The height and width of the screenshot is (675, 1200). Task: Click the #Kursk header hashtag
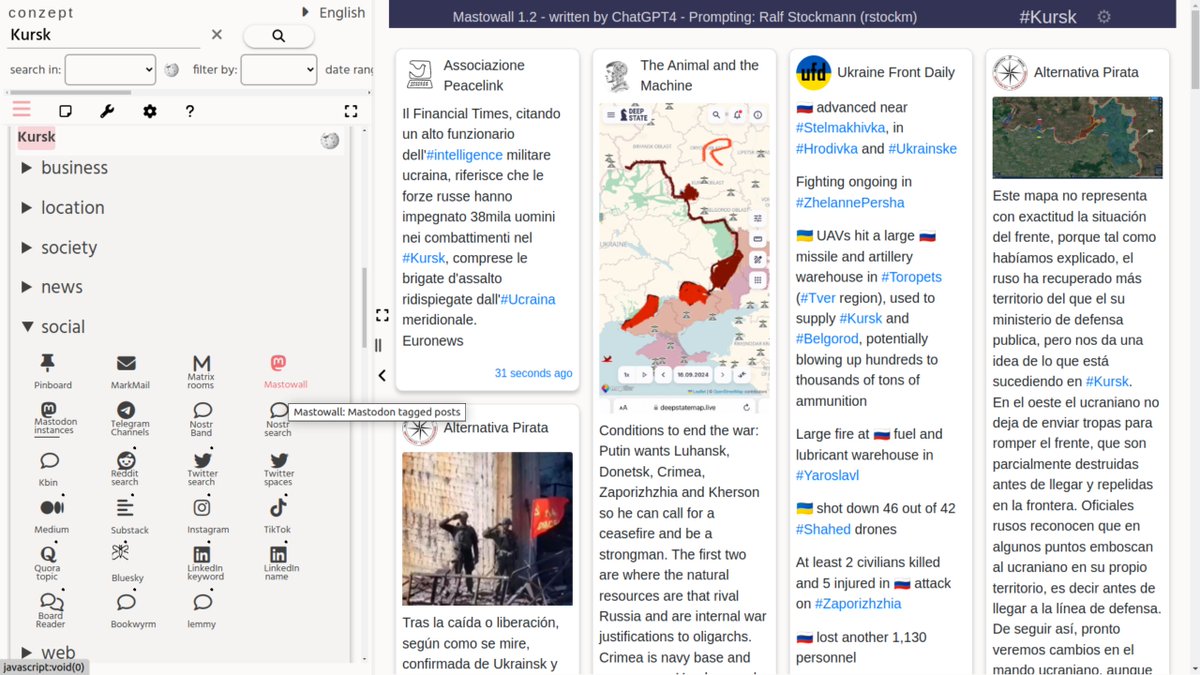(x=1048, y=17)
